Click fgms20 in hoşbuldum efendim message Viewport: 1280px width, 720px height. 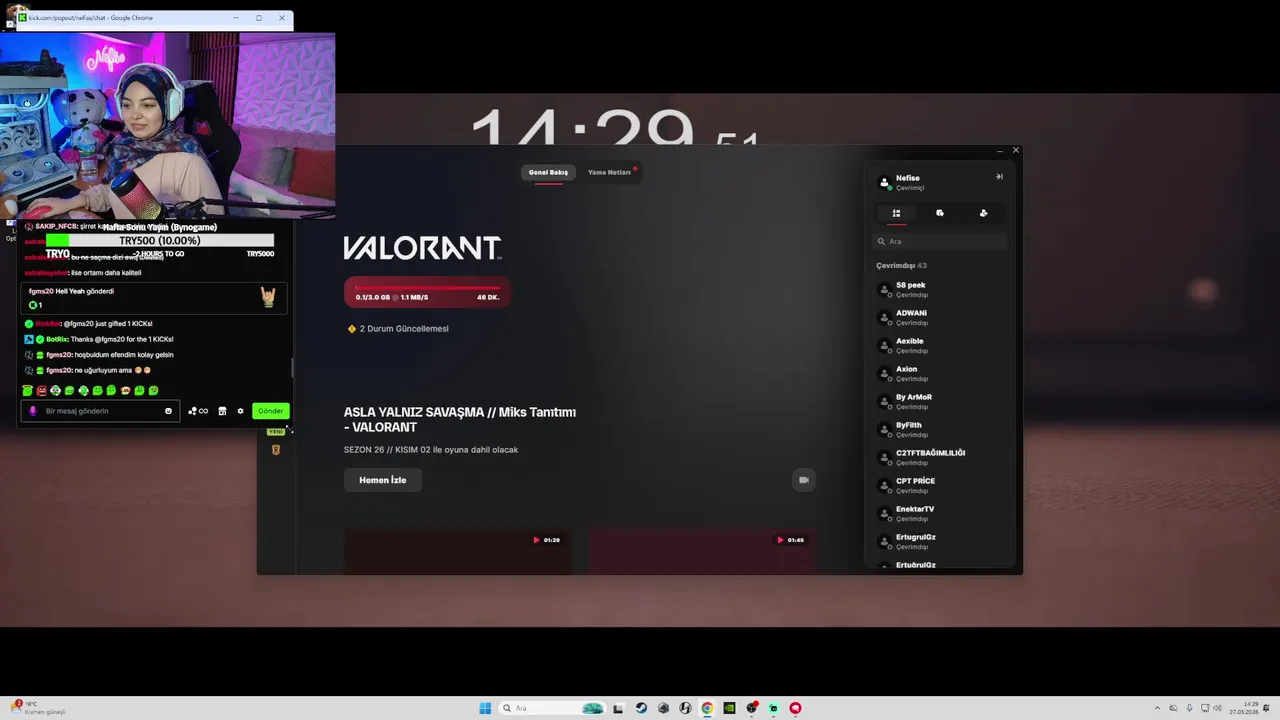click(x=59, y=355)
